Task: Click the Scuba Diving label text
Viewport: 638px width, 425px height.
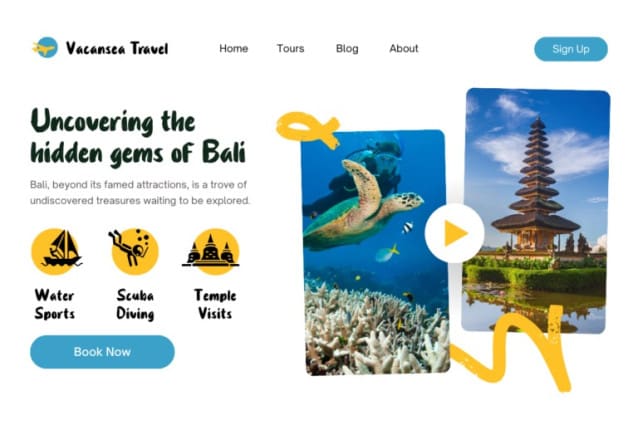Action: click(135, 305)
